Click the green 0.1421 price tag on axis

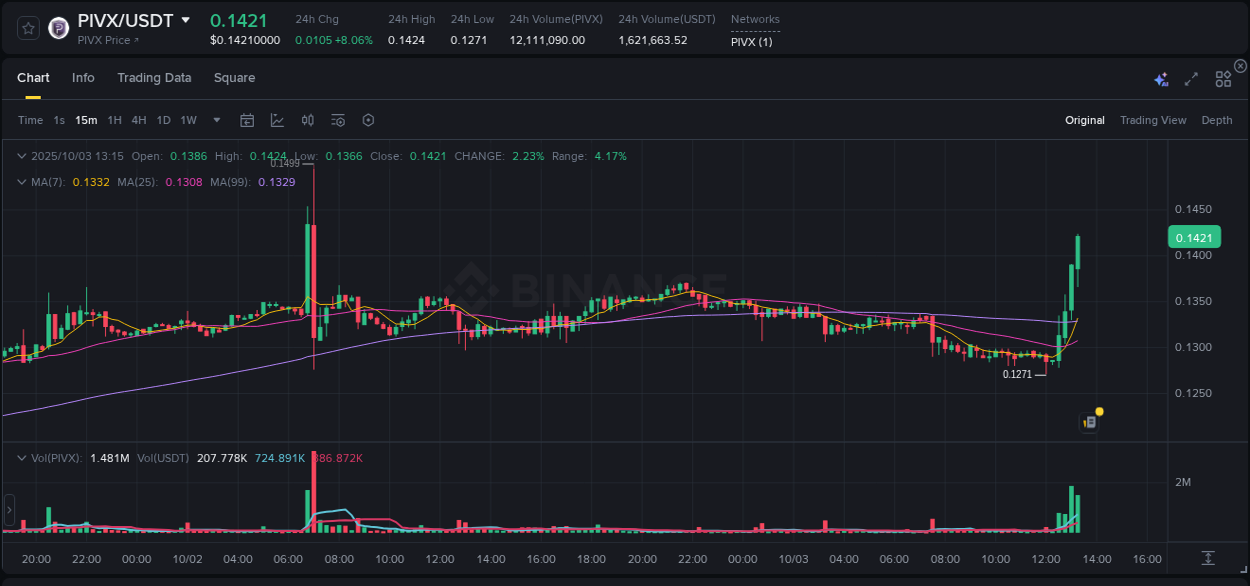pyautogui.click(x=1194, y=236)
